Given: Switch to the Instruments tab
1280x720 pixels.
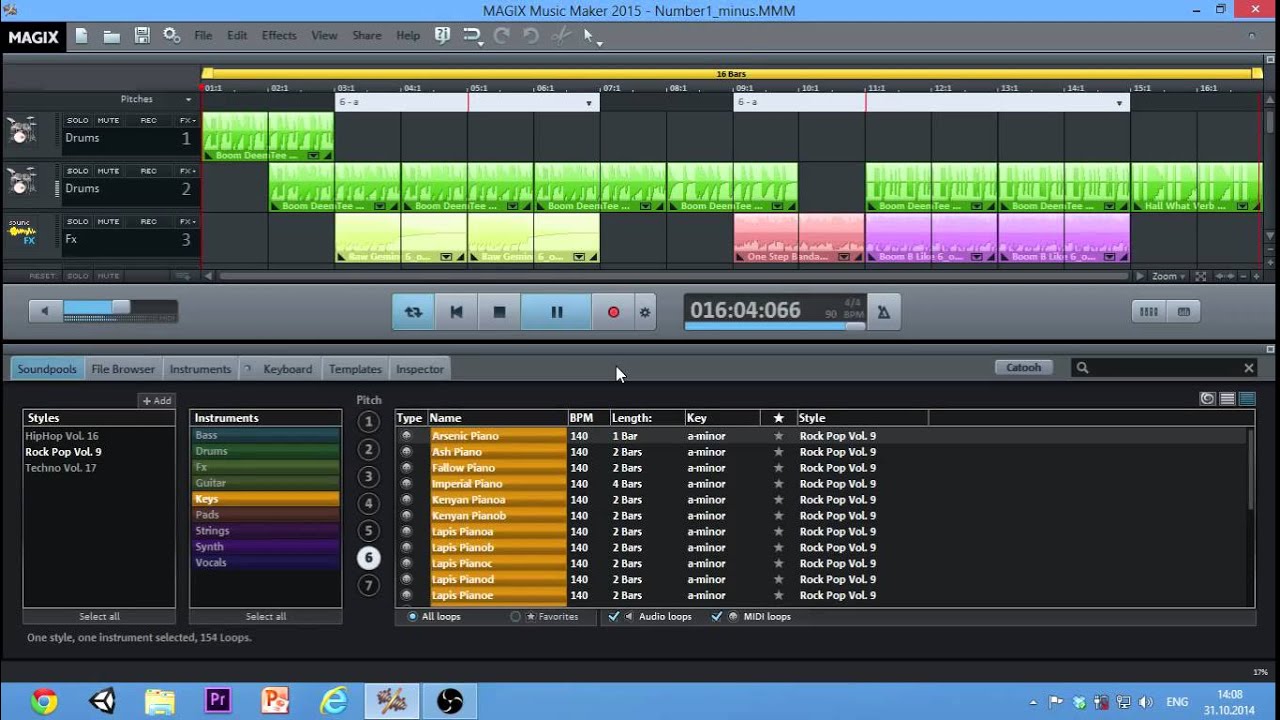Looking at the screenshot, I should [x=200, y=369].
